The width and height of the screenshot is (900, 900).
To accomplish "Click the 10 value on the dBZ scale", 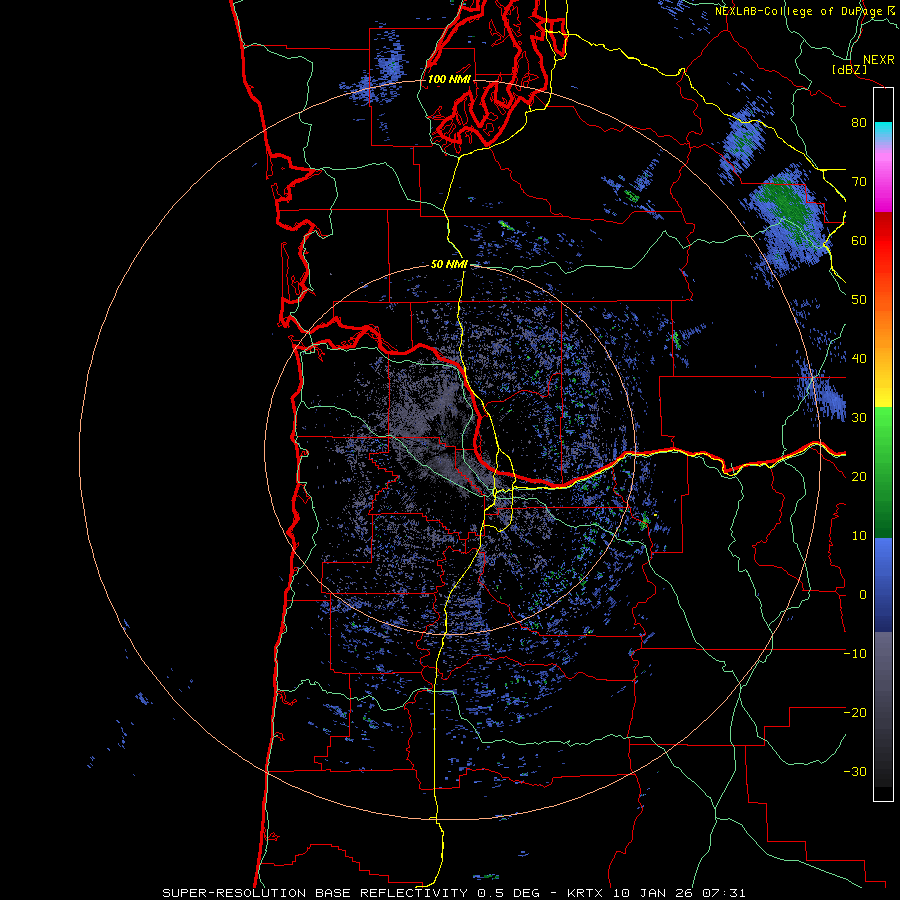I will pyautogui.click(x=859, y=536).
